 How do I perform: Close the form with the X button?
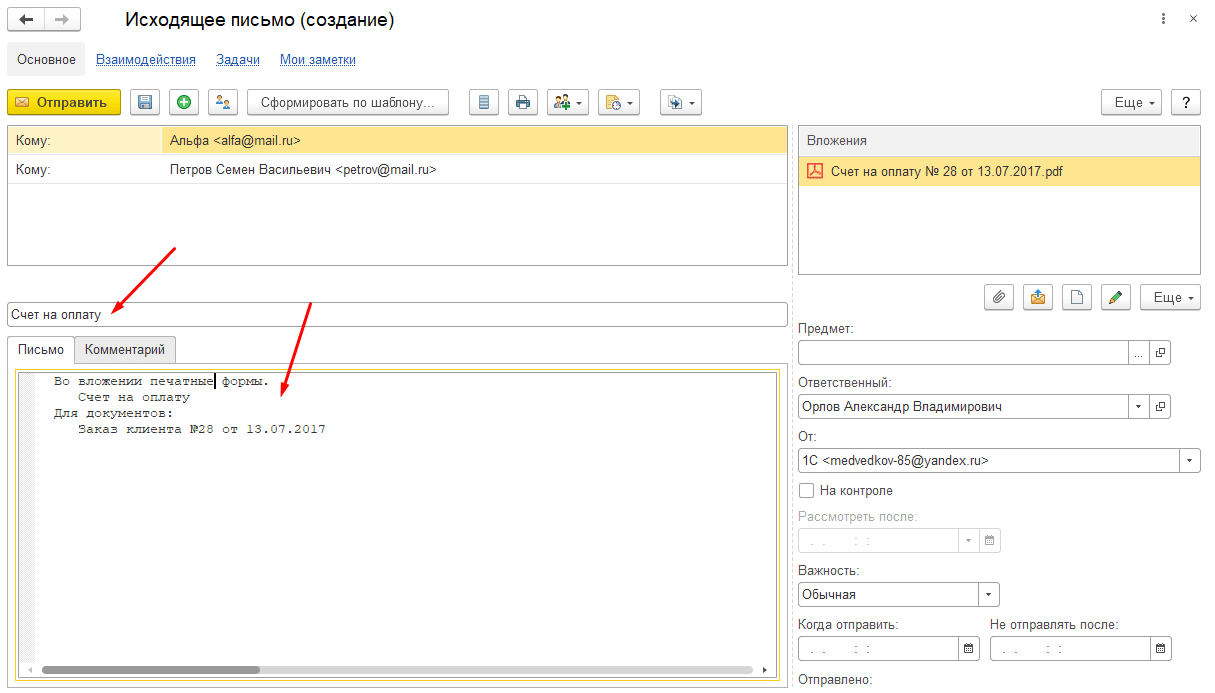(1192, 20)
